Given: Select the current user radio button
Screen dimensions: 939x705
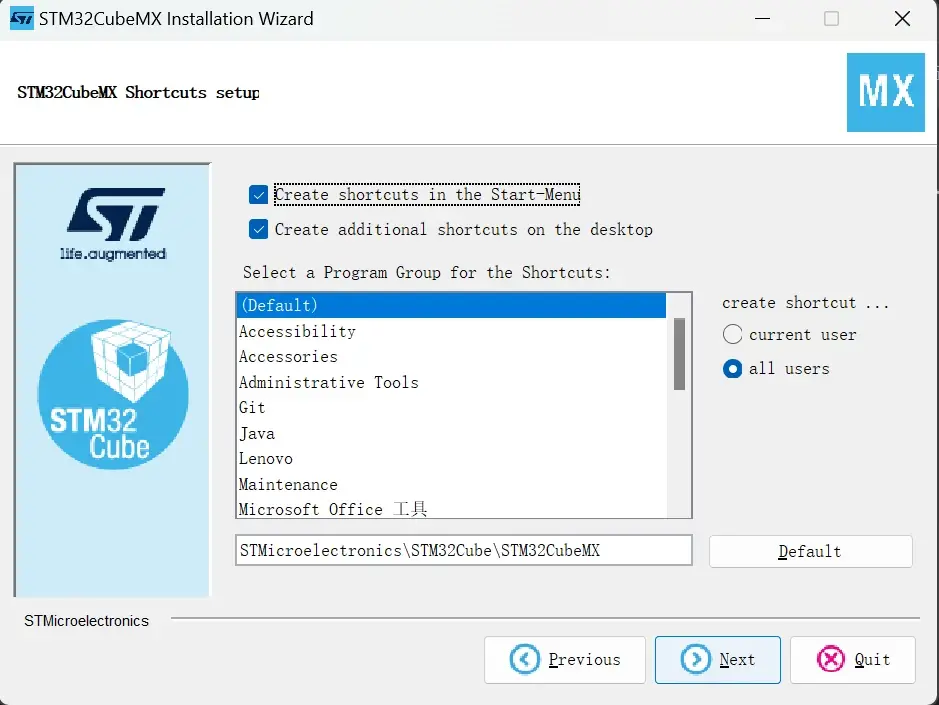Looking at the screenshot, I should click(732, 334).
